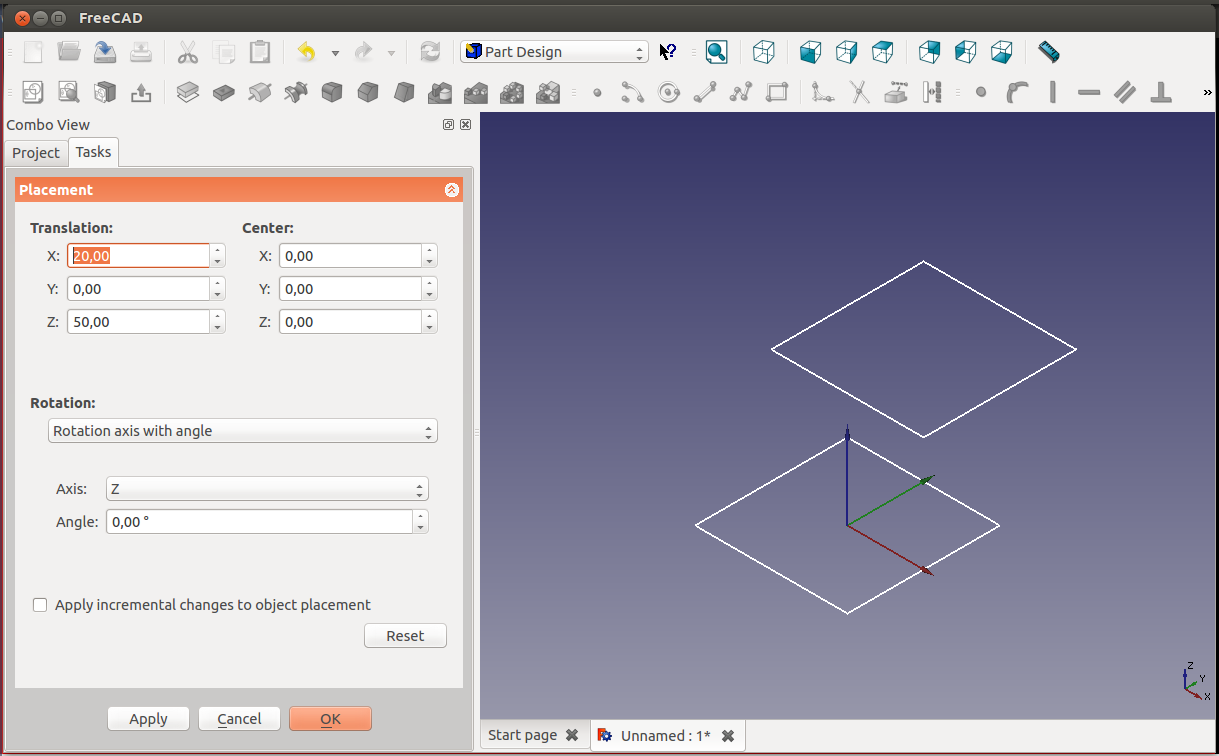Switch to the Project tab
1219x756 pixels.
pyautogui.click(x=36, y=153)
